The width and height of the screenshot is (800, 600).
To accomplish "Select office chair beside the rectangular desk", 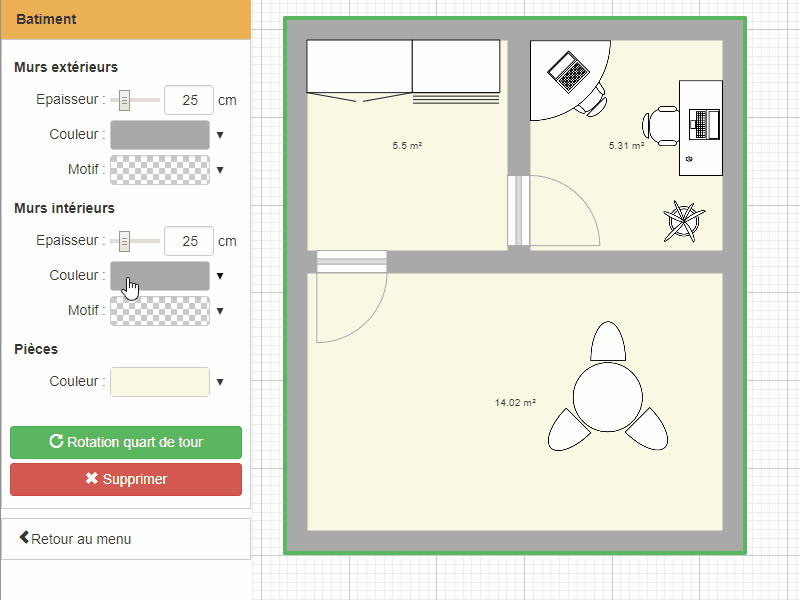I will tap(661, 124).
